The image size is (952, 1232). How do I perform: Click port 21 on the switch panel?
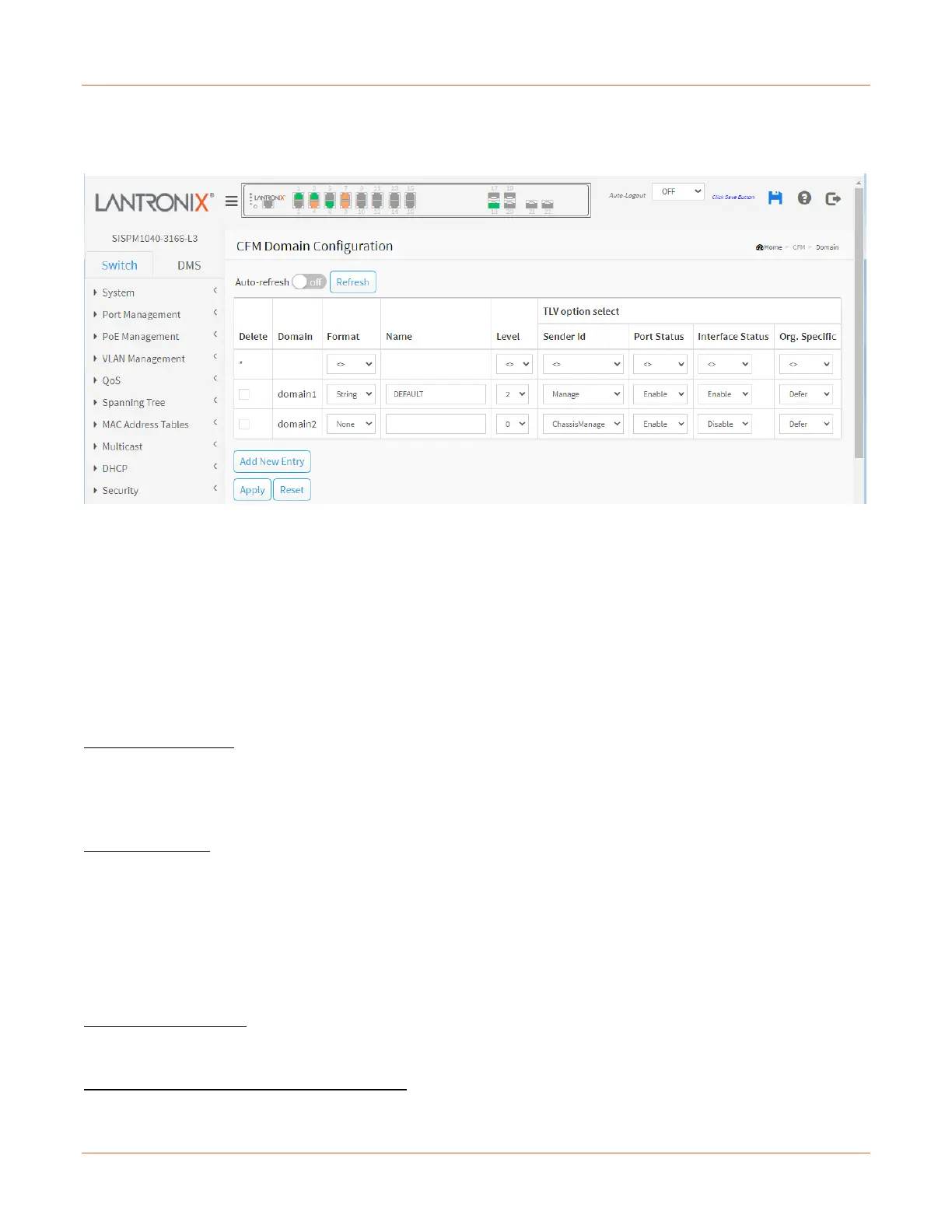531,204
